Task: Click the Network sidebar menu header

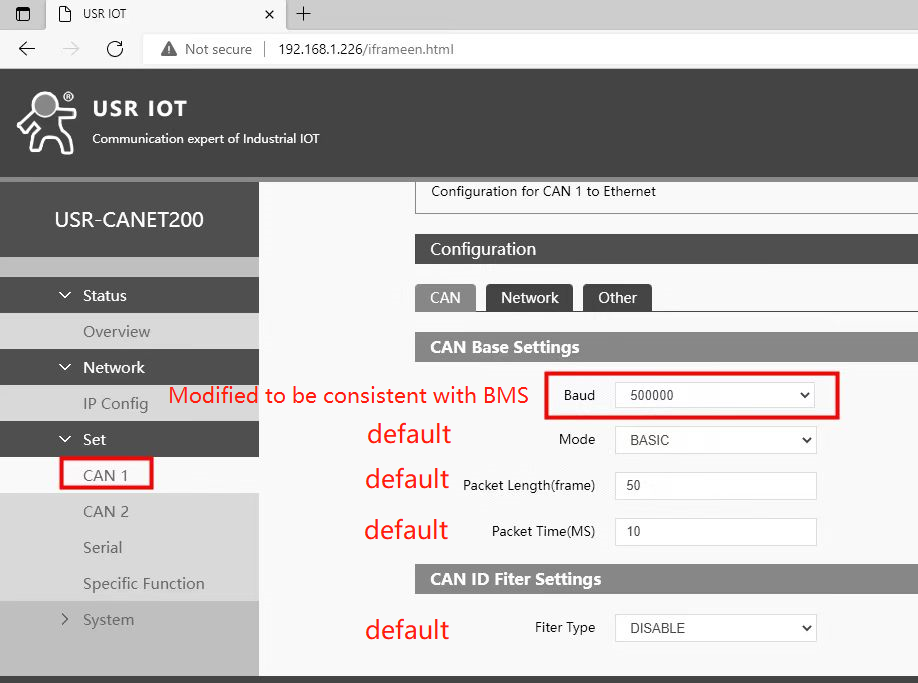Action: click(129, 367)
